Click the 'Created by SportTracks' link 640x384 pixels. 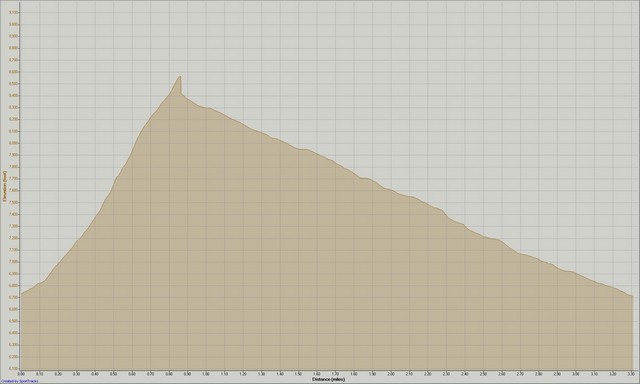[x=19, y=382]
